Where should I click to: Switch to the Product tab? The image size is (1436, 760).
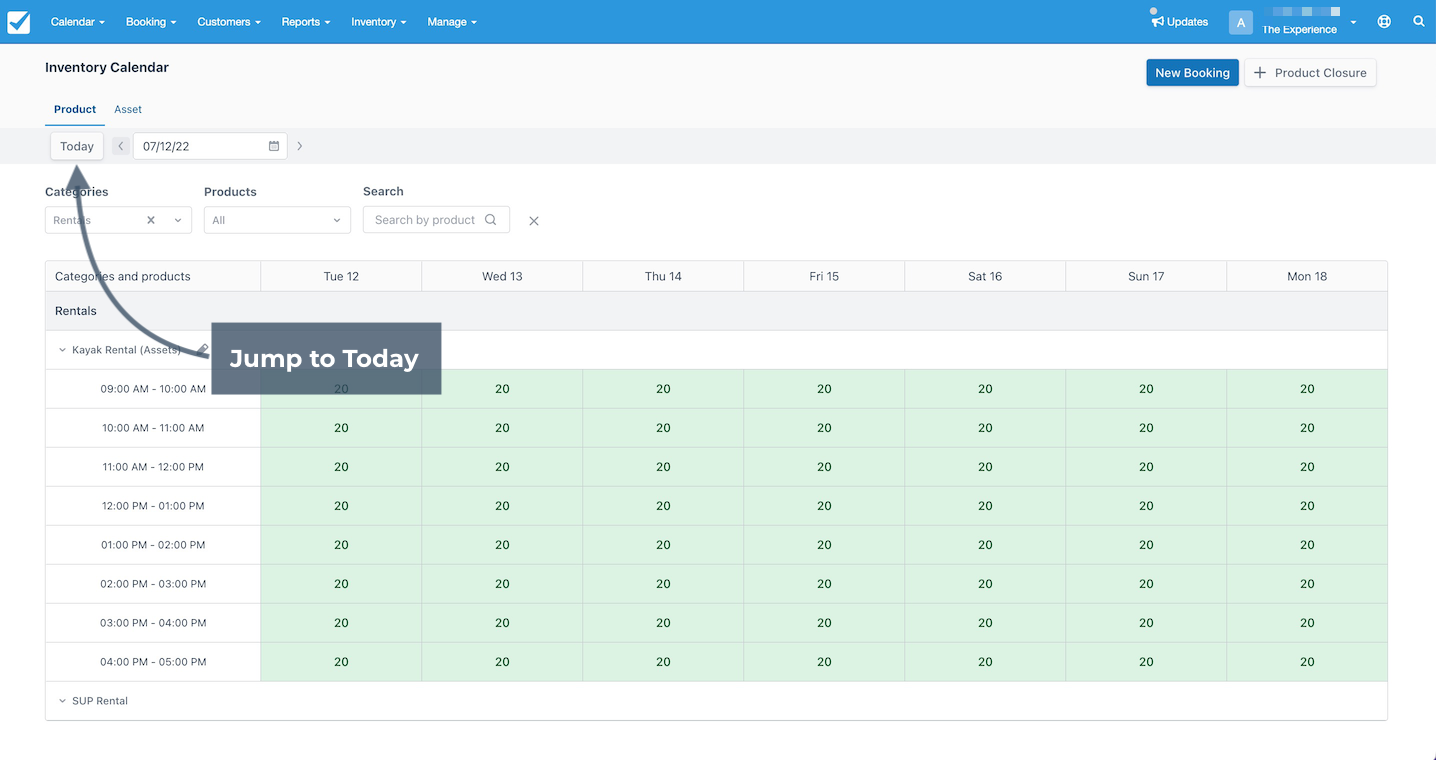pyautogui.click(x=75, y=109)
